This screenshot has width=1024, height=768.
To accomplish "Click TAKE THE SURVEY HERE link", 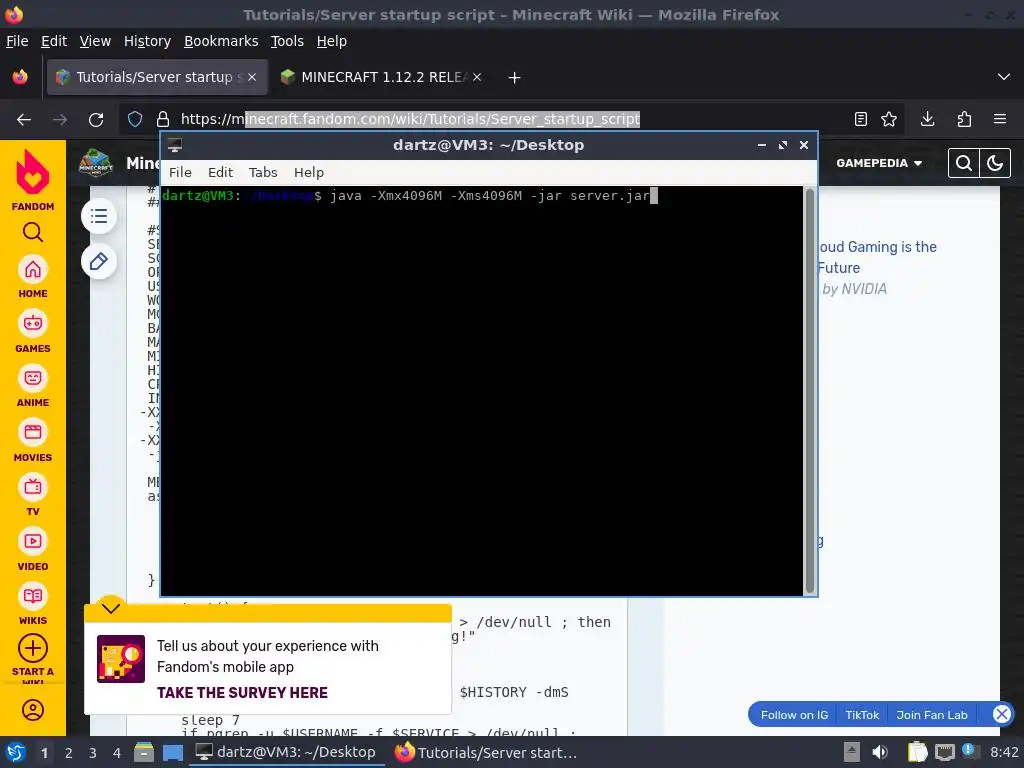I will (242, 693).
